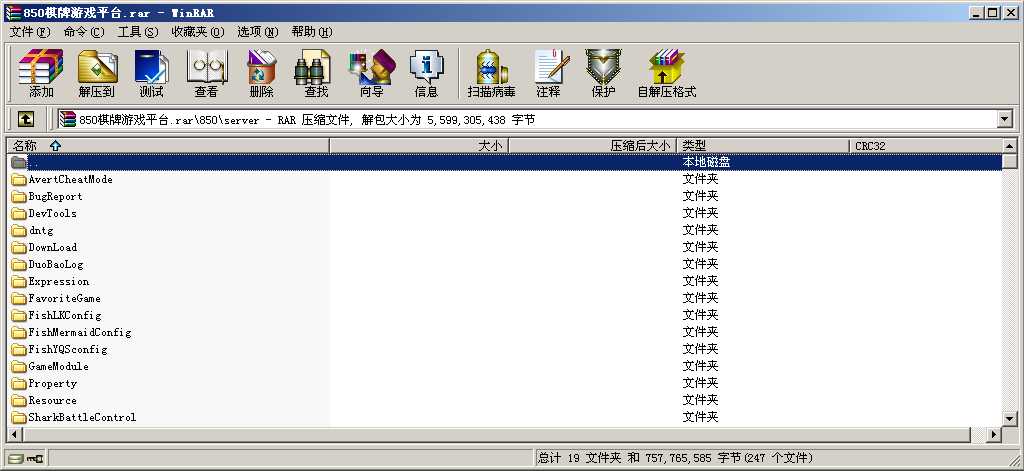Open the 收藏夹 (Favorites) menu
The width and height of the screenshot is (1024, 471).
[198, 31]
